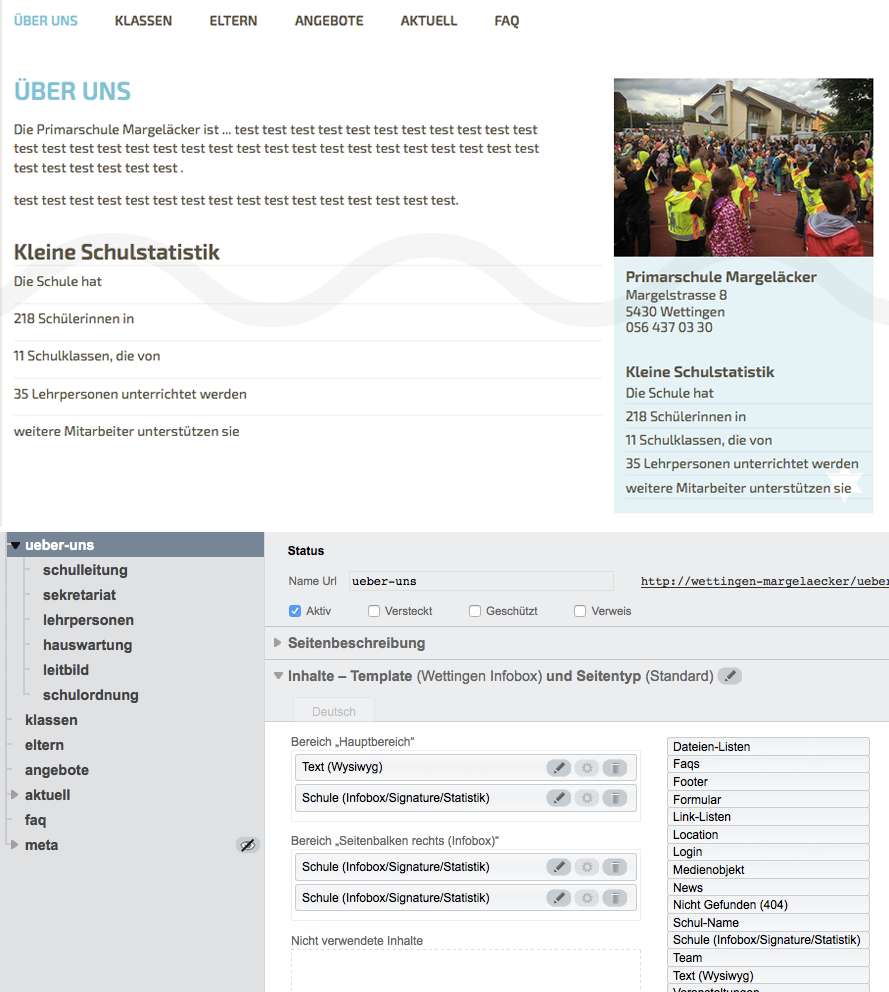Select leitbild in page tree
The width and height of the screenshot is (889, 992).
point(66,670)
